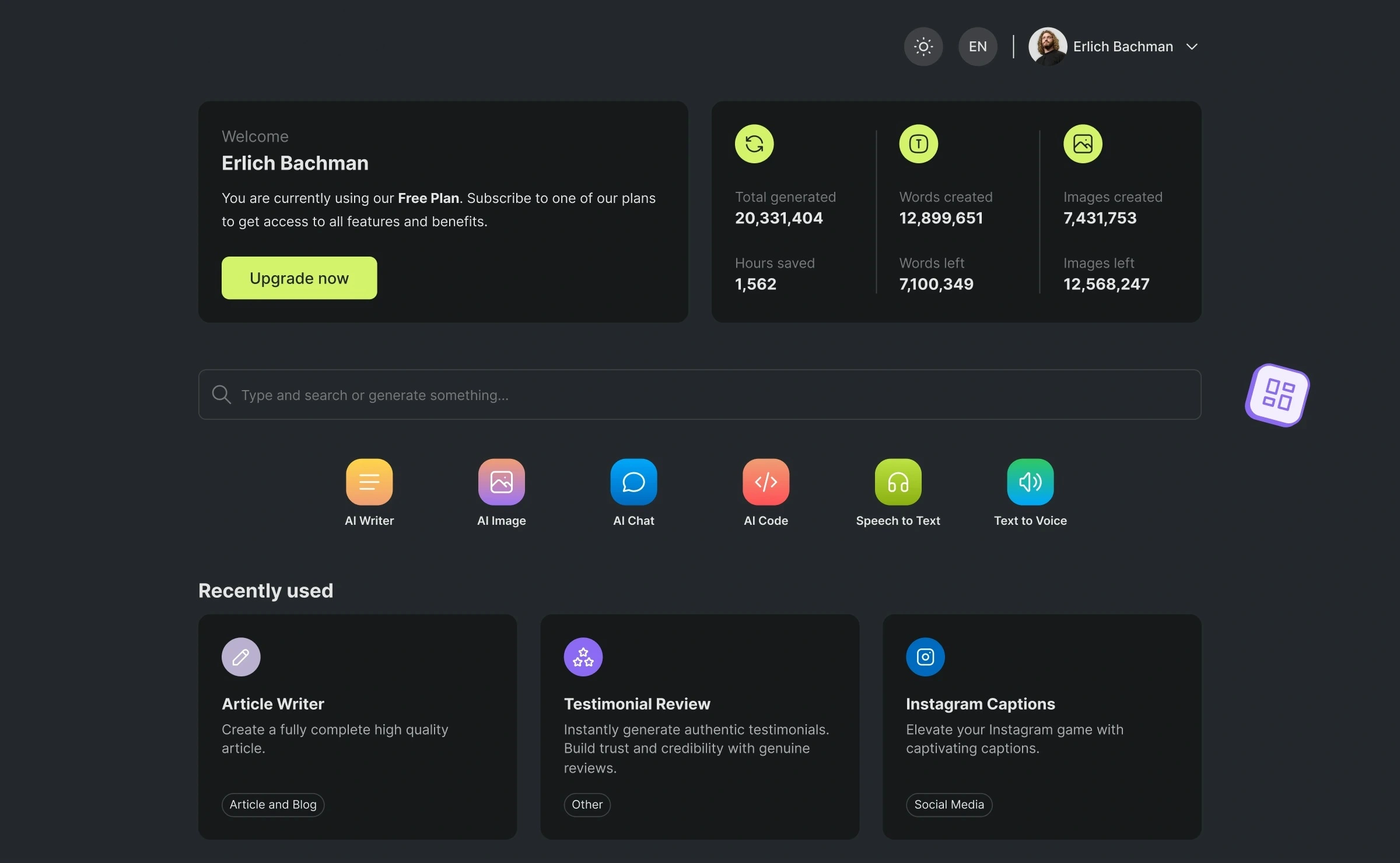Select the Social Media tag filter
The height and width of the screenshot is (863, 1400).
click(948, 804)
